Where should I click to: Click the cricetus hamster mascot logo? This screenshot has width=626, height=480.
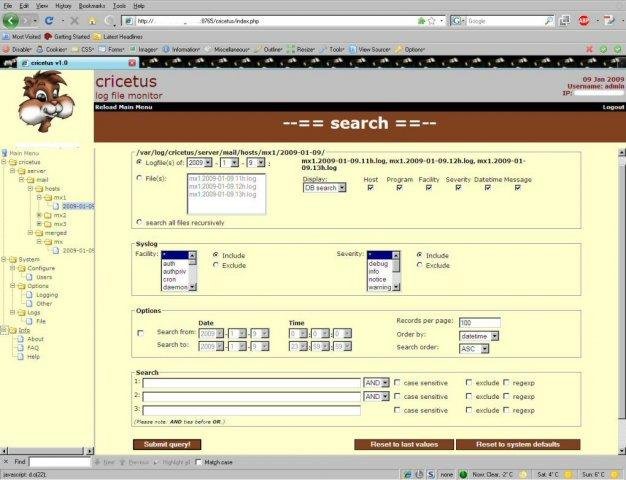(x=46, y=101)
